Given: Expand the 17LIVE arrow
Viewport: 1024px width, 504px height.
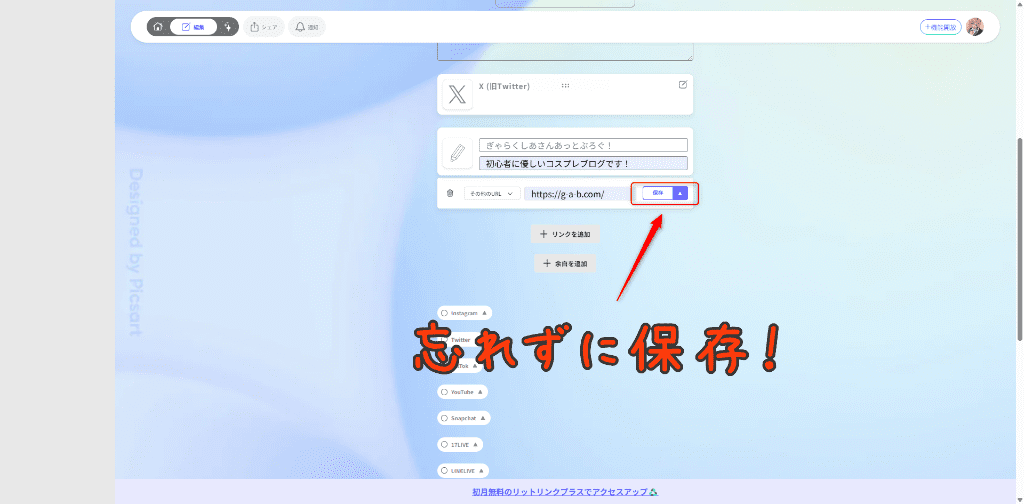Looking at the screenshot, I should 476,444.
